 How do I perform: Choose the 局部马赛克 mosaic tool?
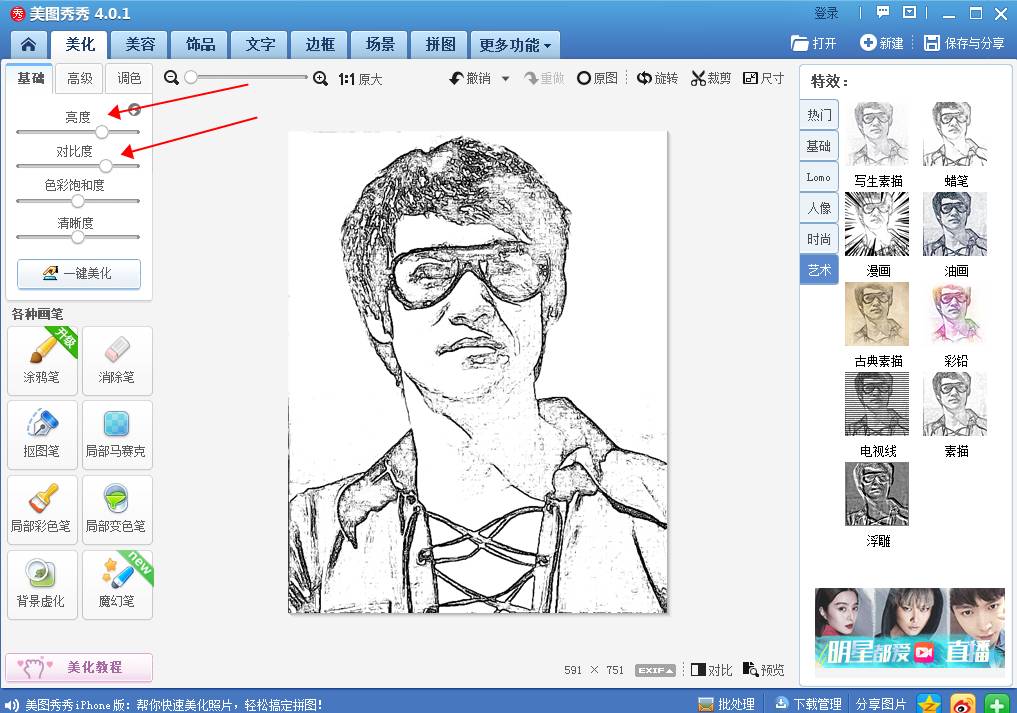[117, 434]
